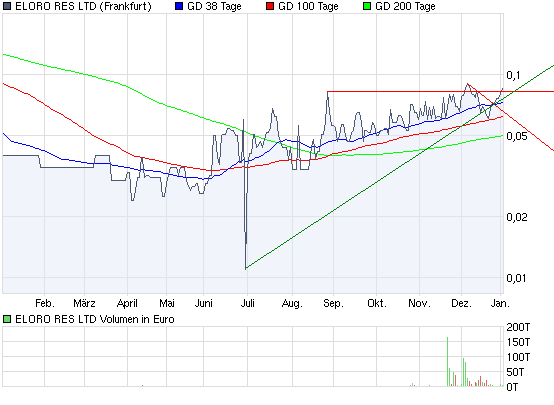554x405 pixels.
Task: Click the 50T volume axis label
Action: (515, 372)
